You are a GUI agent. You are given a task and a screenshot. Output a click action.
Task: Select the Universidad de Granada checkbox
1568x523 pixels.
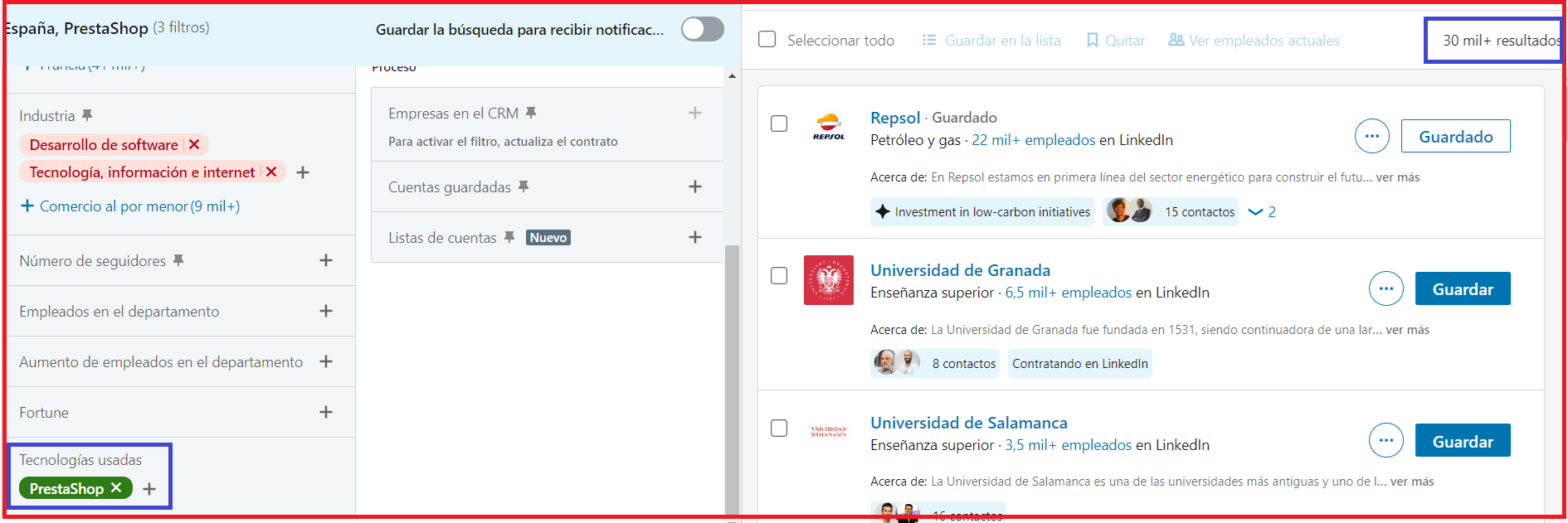779,276
